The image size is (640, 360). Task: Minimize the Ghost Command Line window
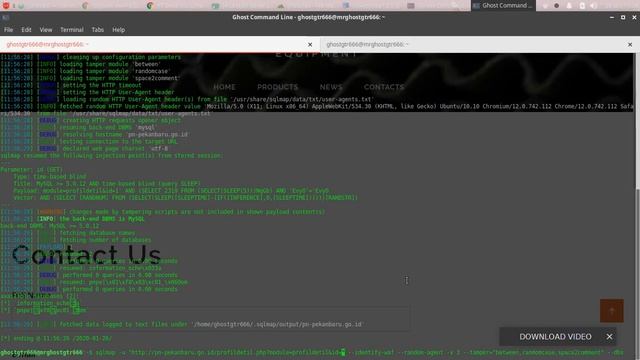[611, 17]
